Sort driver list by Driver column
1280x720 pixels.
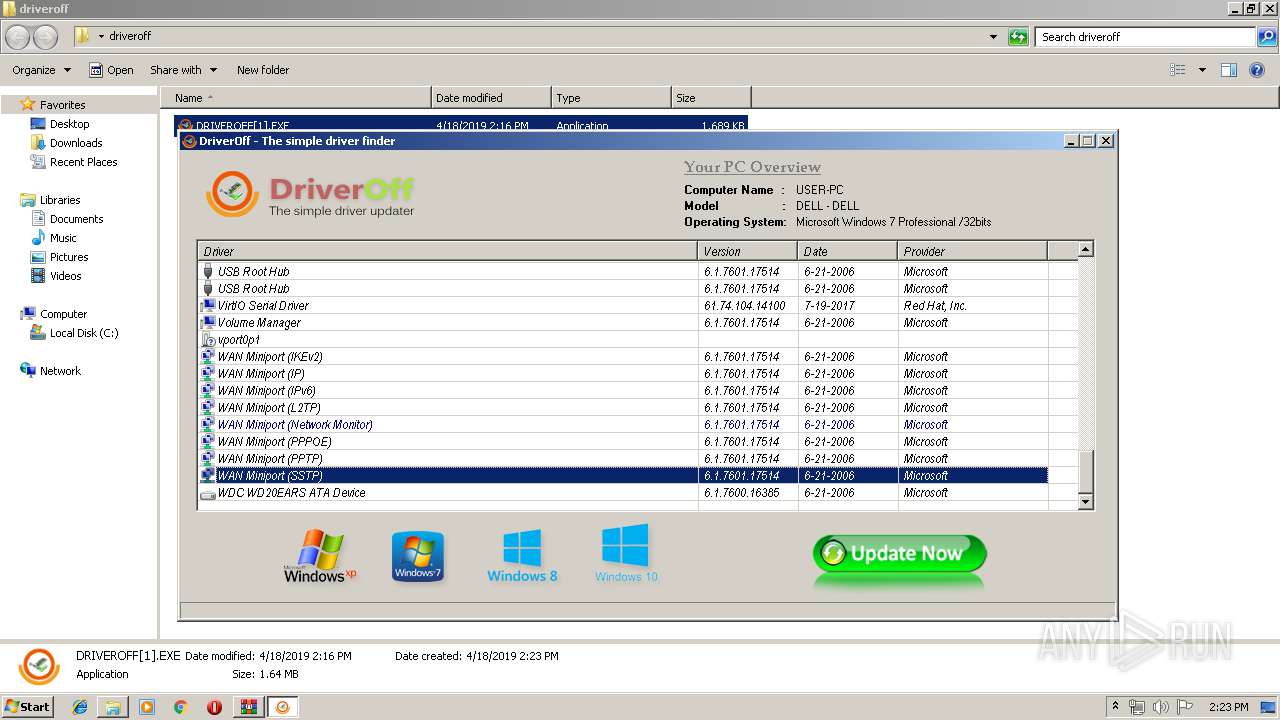point(447,251)
